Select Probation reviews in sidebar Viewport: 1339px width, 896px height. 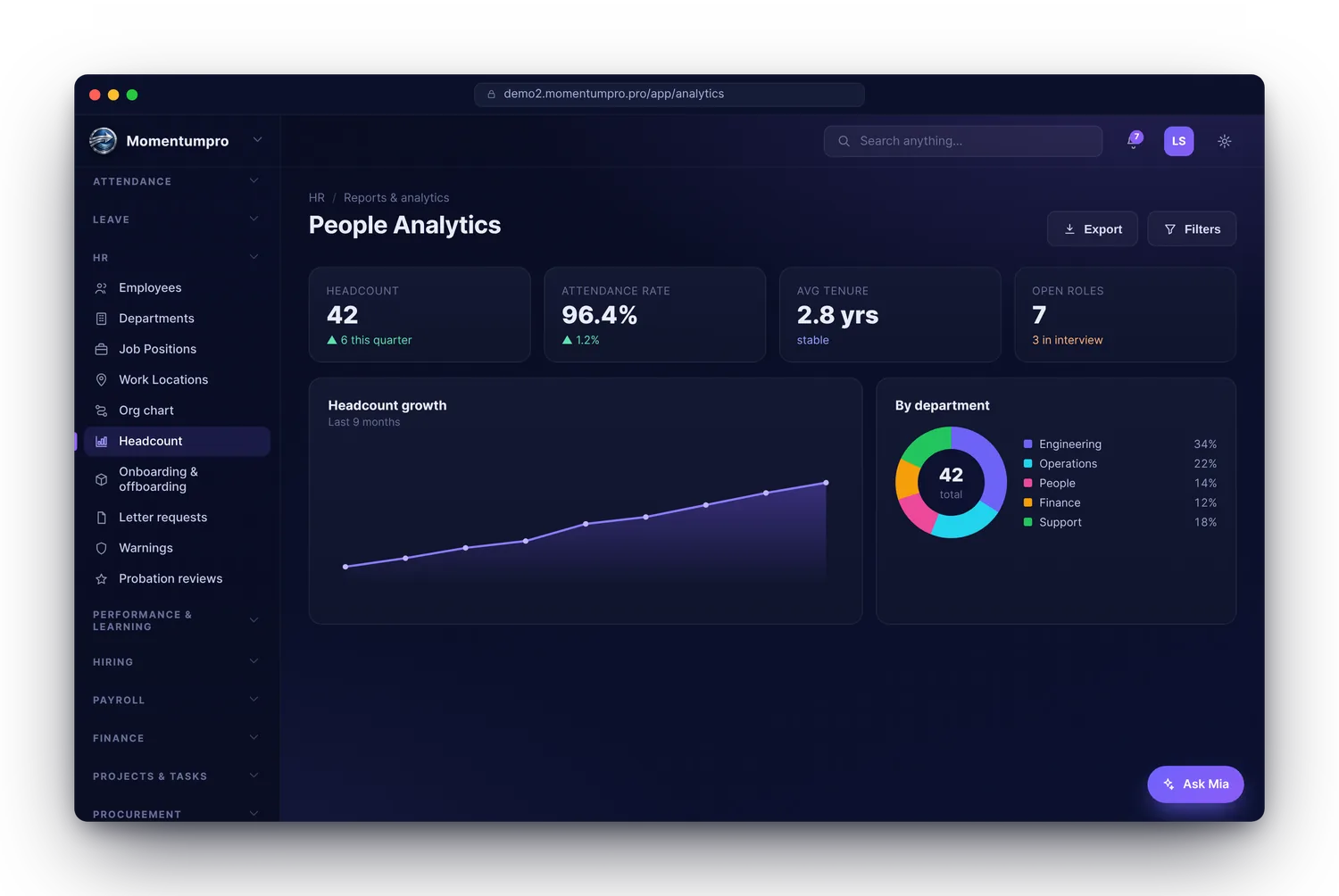(177, 579)
